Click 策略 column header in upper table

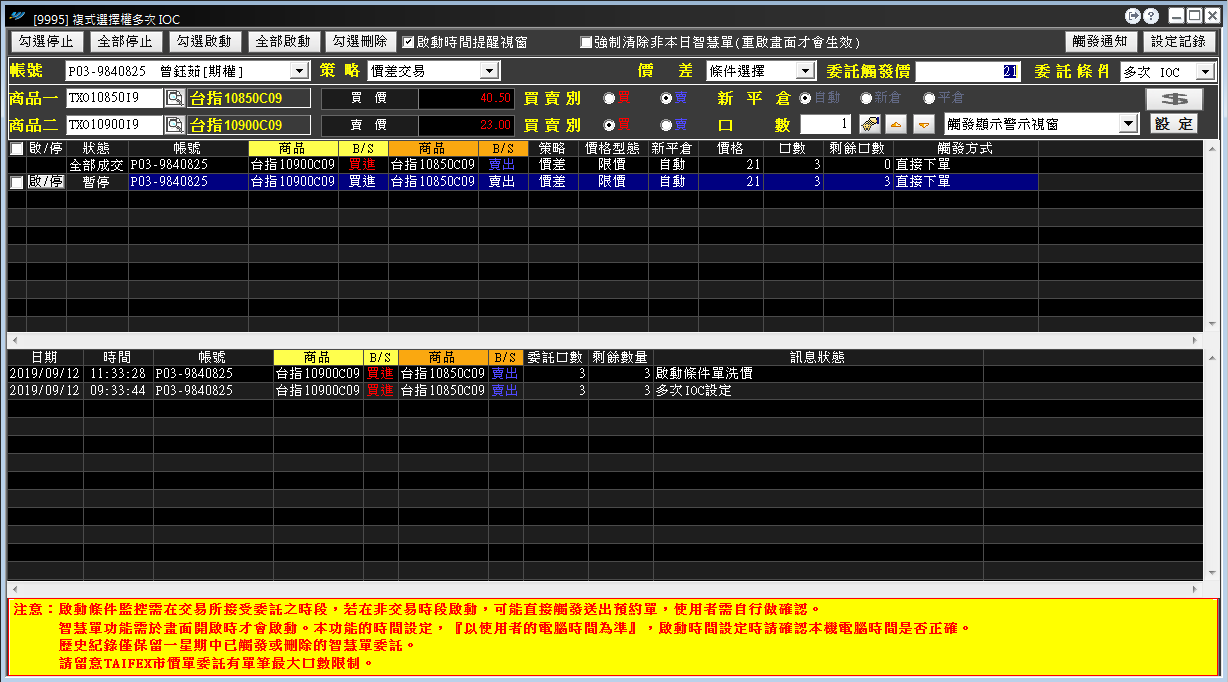pos(552,148)
